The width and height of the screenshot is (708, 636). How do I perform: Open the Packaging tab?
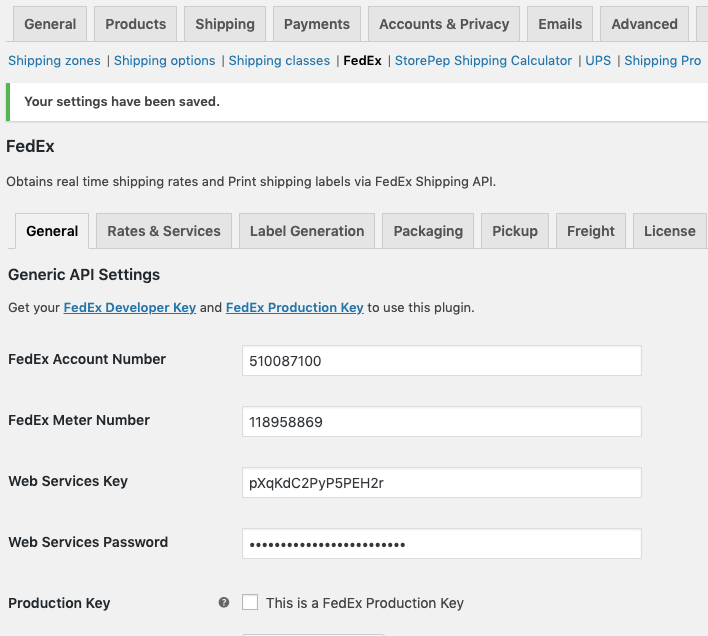(428, 231)
